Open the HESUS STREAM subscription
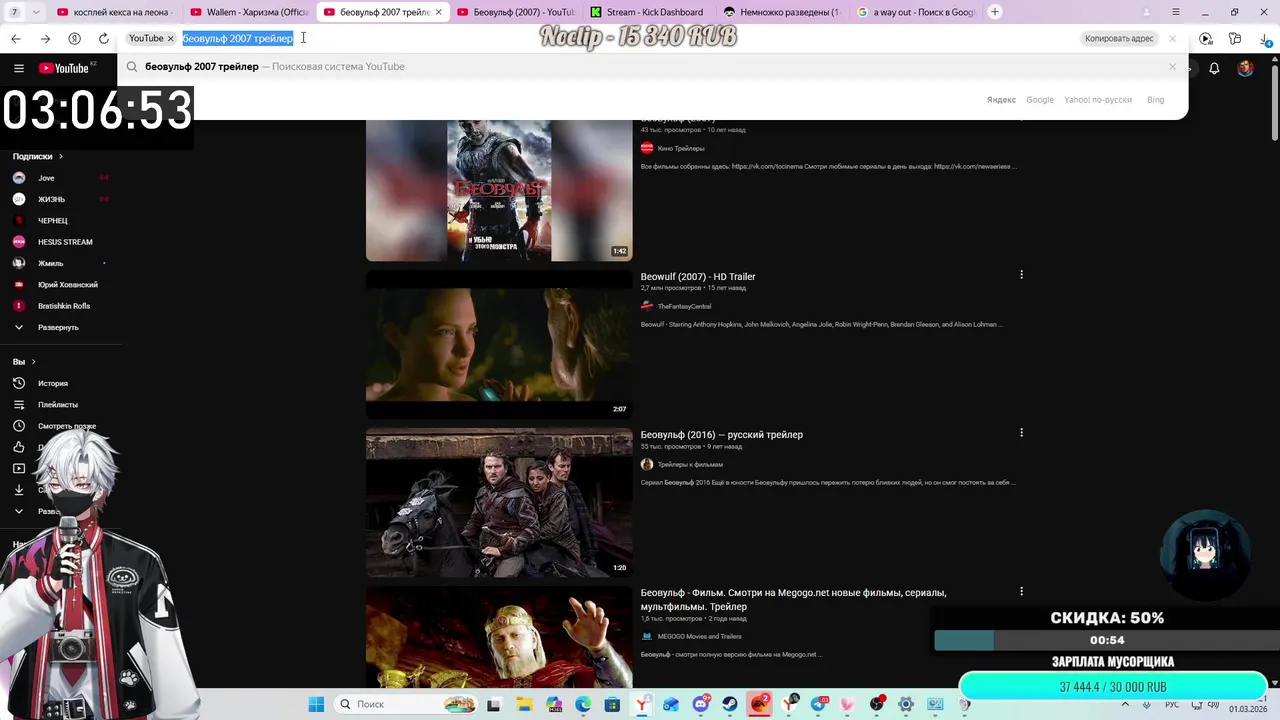This screenshot has width=1280, height=720. coord(65,242)
